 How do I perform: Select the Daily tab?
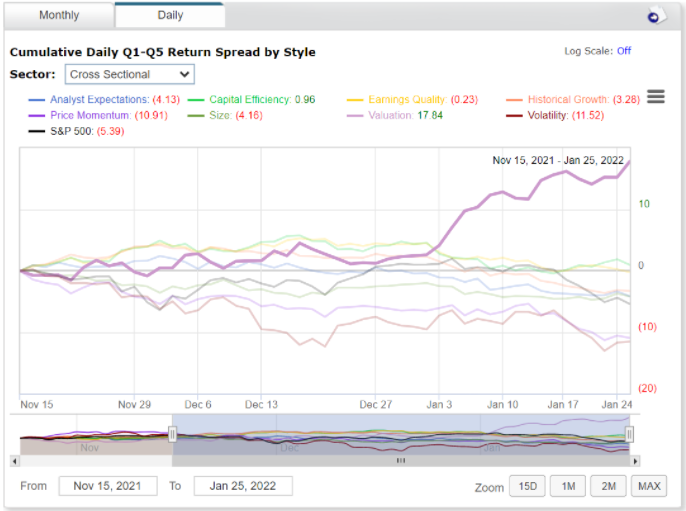(x=170, y=16)
